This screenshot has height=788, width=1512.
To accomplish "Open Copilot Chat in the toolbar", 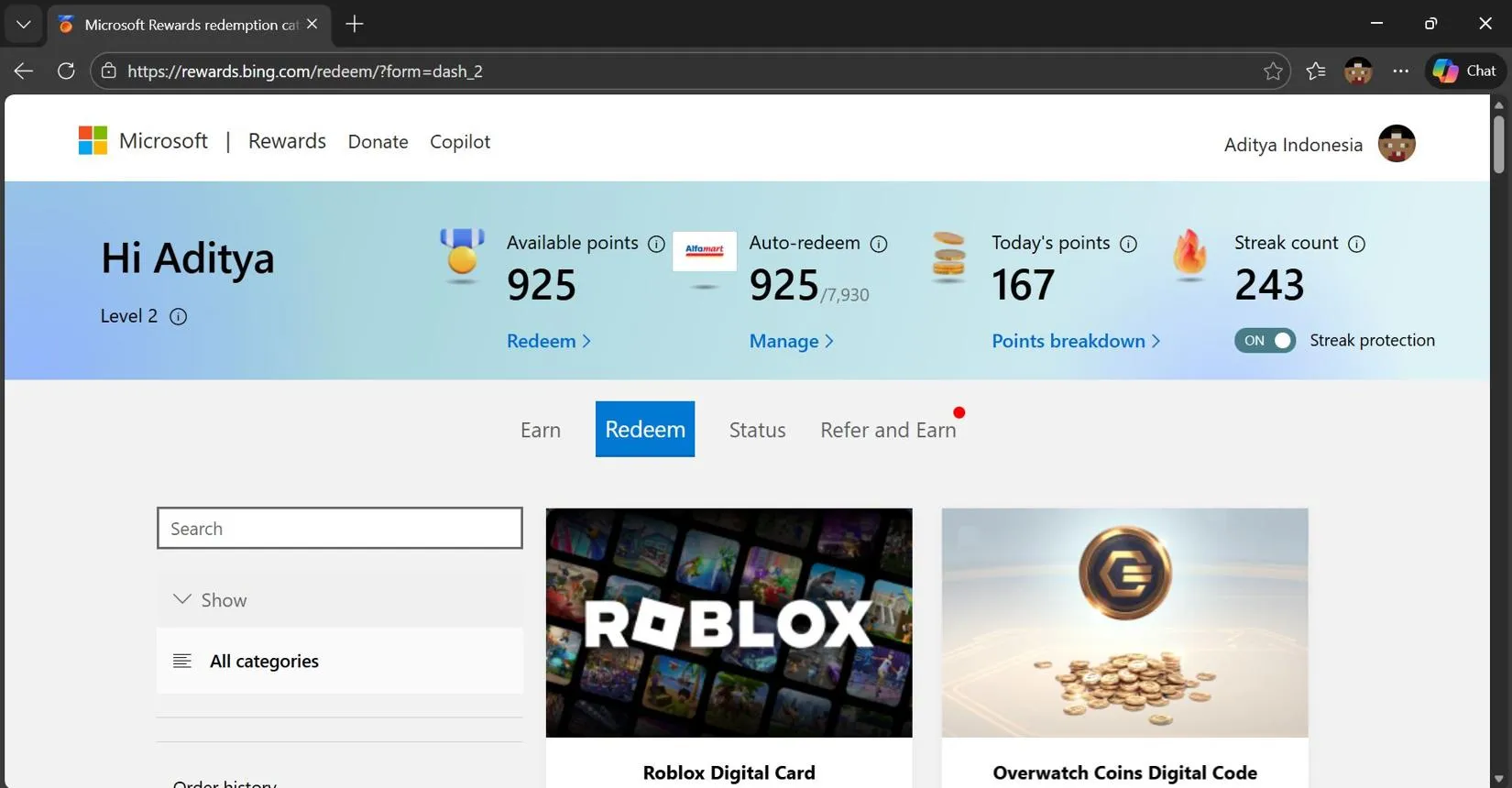I will pos(1465,71).
